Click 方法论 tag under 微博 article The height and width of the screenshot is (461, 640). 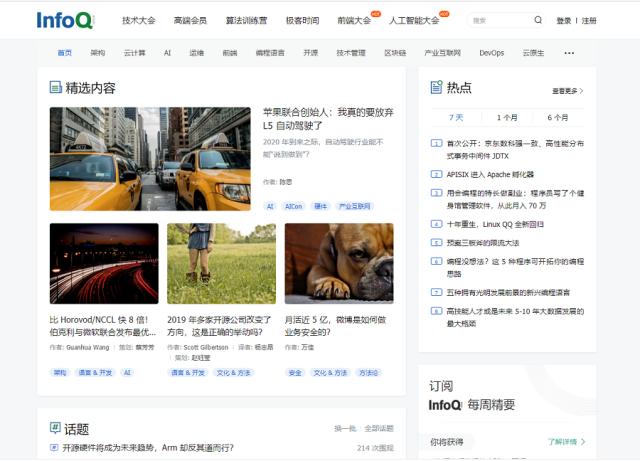[368, 372]
